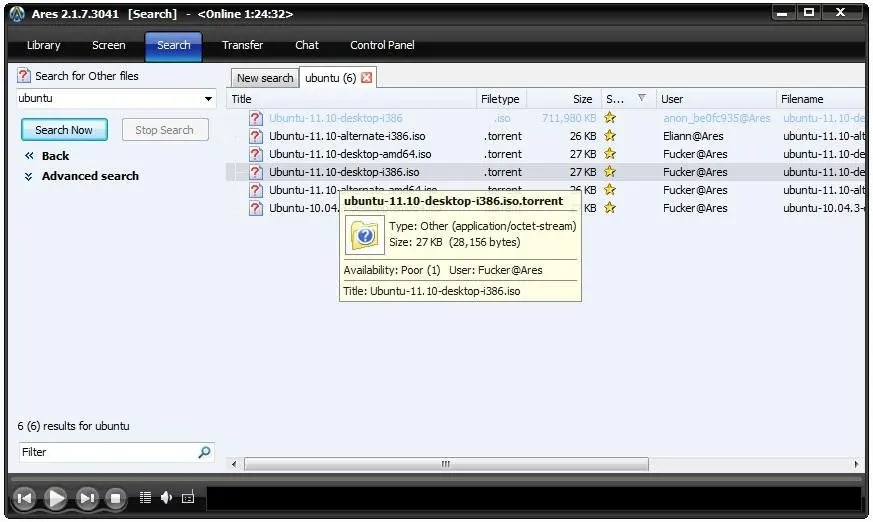Sort results by Filetype column

pos(501,99)
